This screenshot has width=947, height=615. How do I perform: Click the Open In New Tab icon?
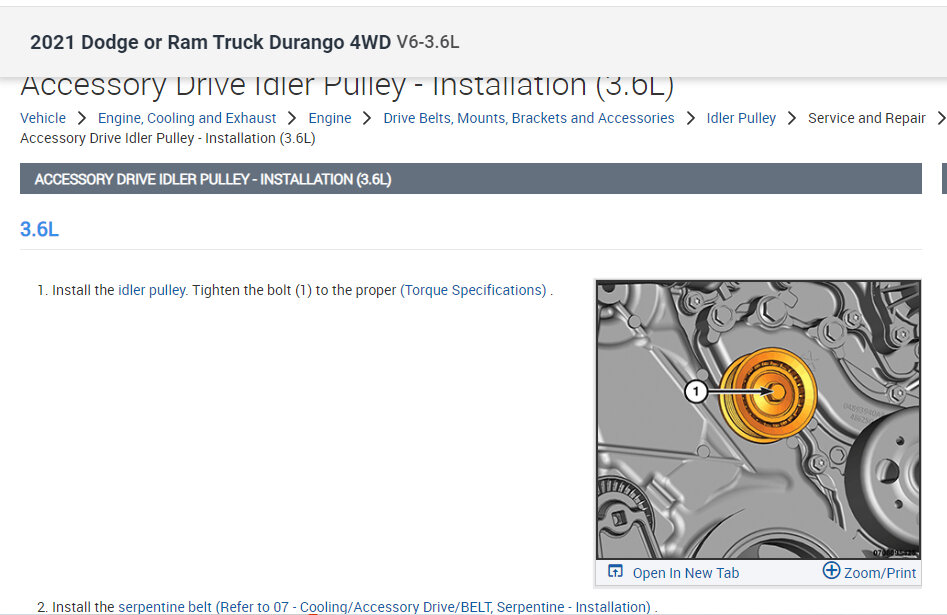[x=615, y=572]
